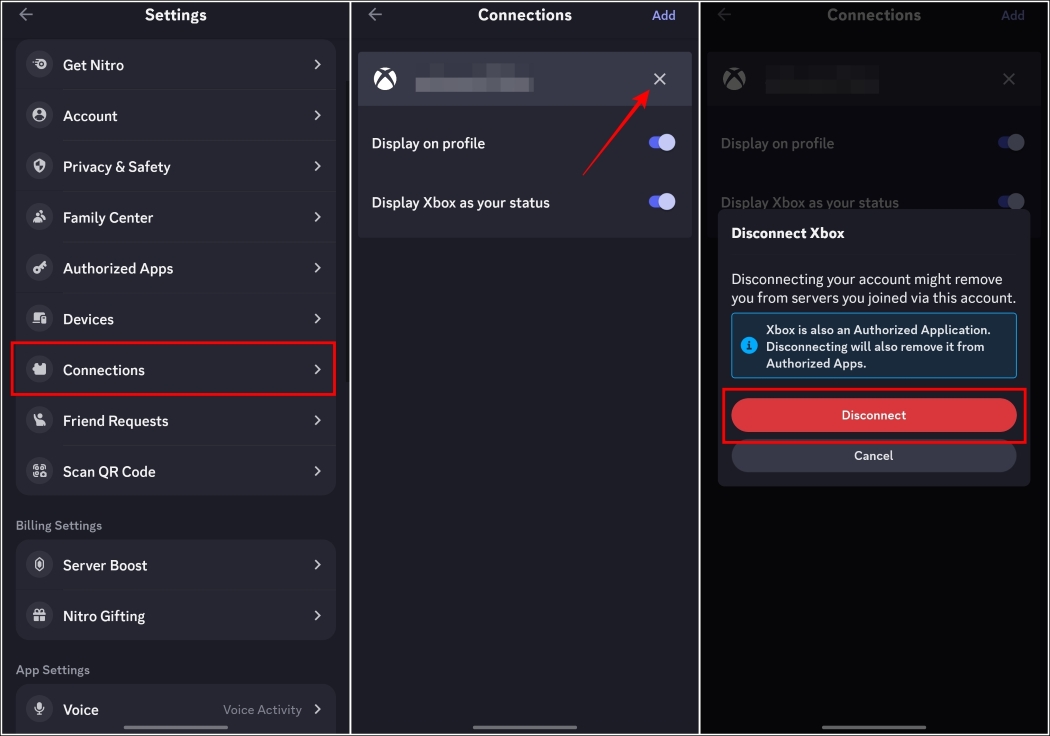Viewport: 1050px width, 736px height.
Task: Click the red Disconnect button
Action: [873, 414]
